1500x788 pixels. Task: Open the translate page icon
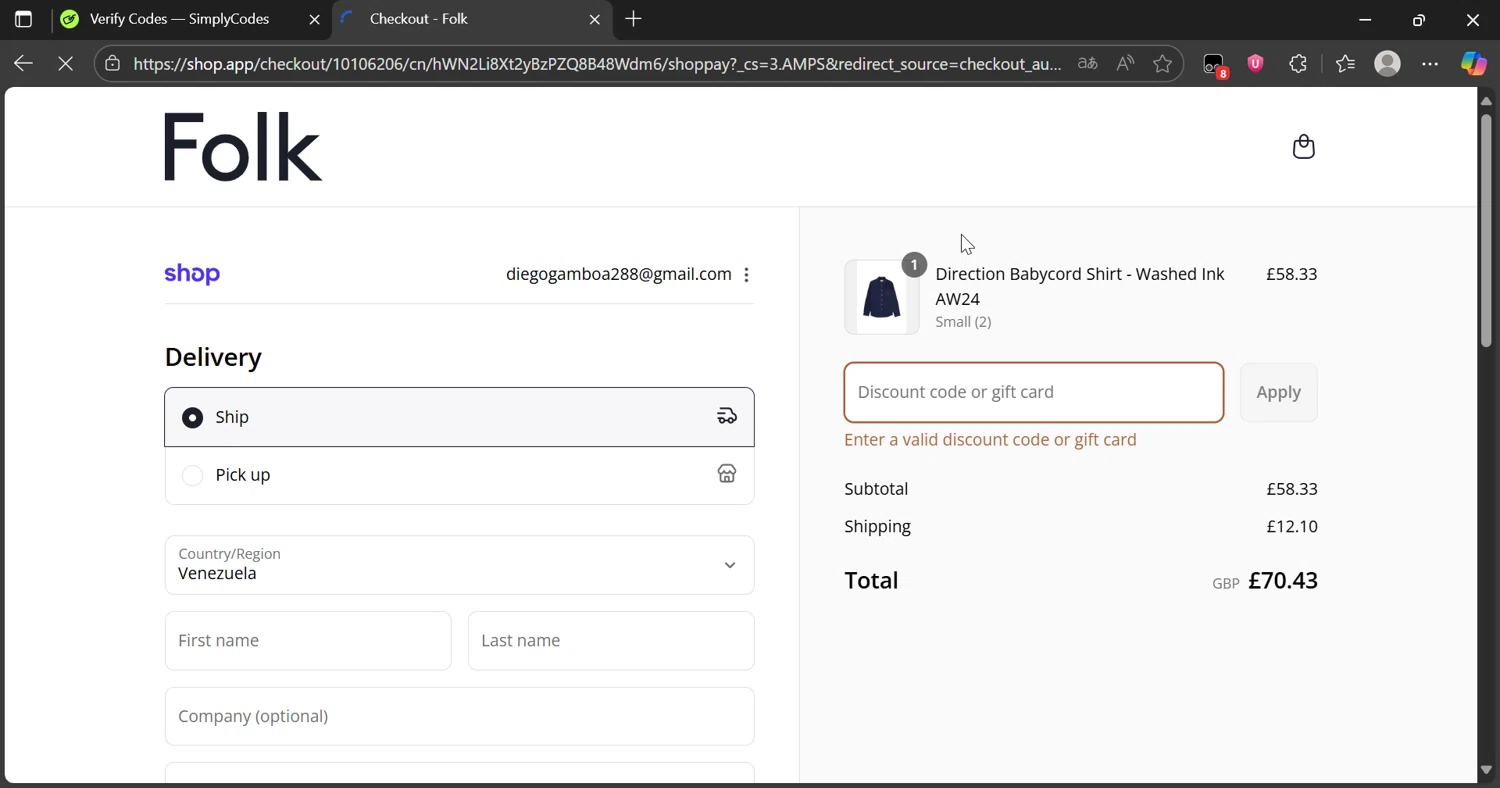click(1087, 64)
